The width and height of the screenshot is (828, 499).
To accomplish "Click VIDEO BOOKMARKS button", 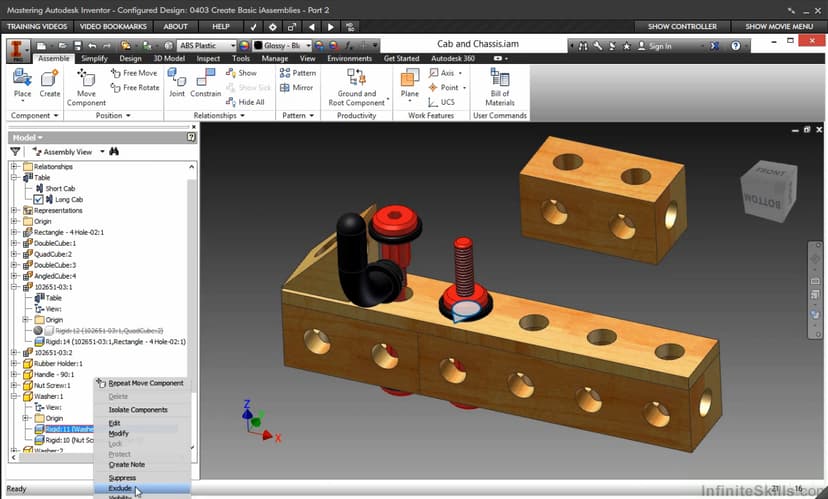I will point(113,26).
